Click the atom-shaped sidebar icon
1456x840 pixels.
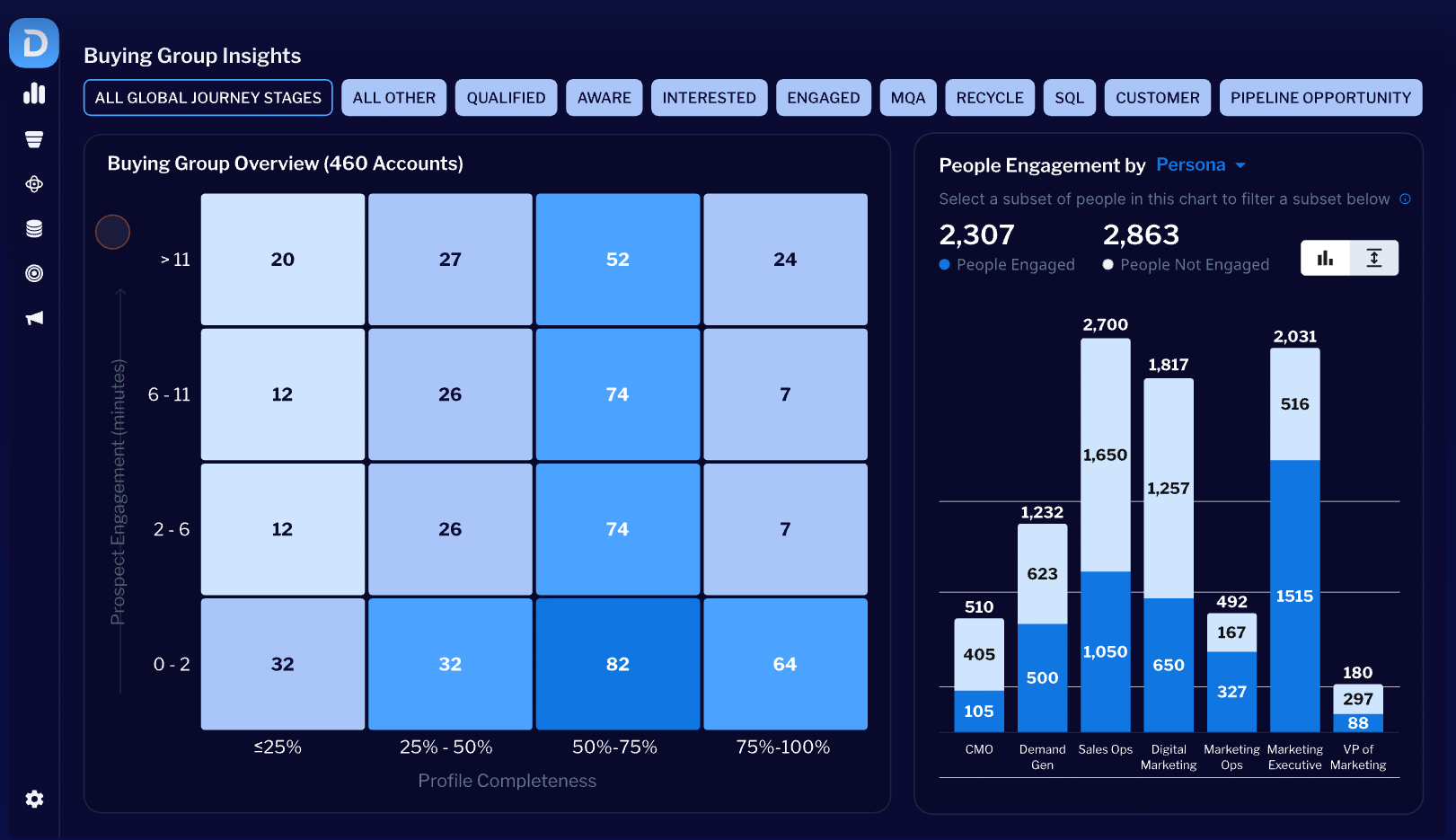pos(34,184)
